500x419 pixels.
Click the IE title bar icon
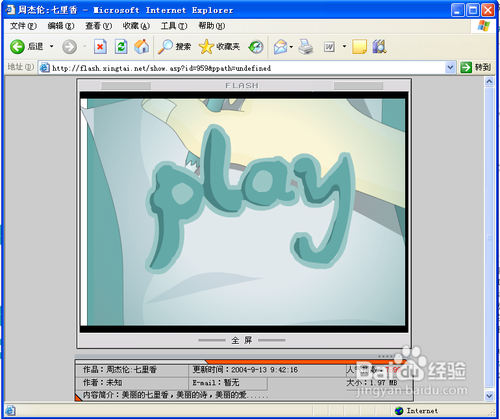(10, 10)
